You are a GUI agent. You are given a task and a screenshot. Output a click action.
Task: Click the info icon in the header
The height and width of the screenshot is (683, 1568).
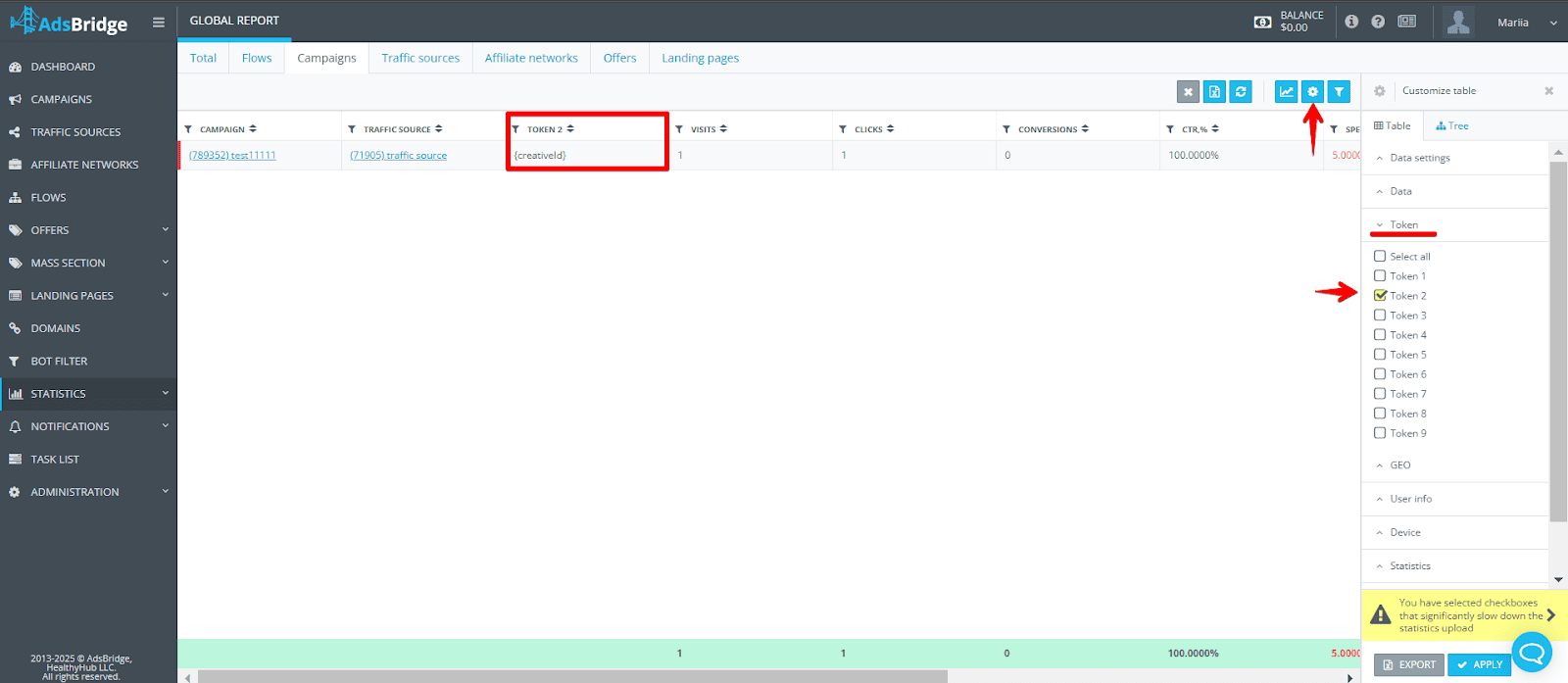(x=1351, y=22)
